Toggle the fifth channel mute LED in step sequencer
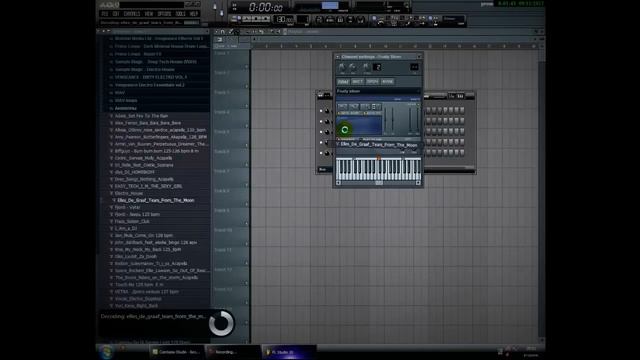The image size is (640, 360). tap(321, 153)
